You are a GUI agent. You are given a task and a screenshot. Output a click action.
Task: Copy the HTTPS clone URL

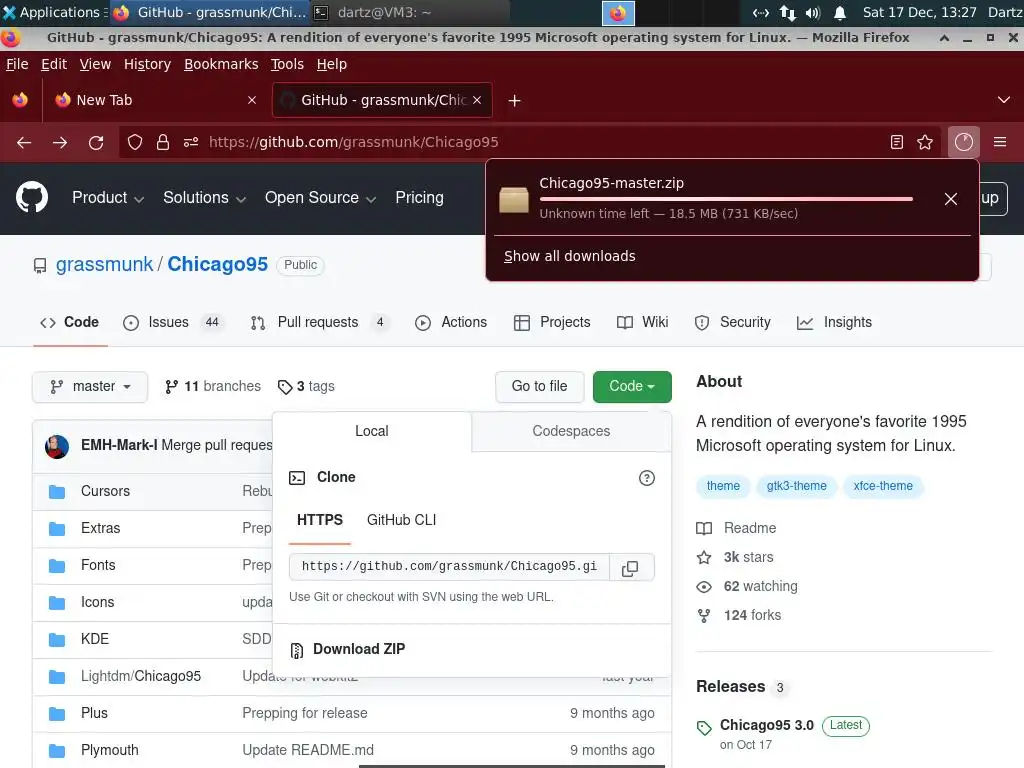(630, 568)
